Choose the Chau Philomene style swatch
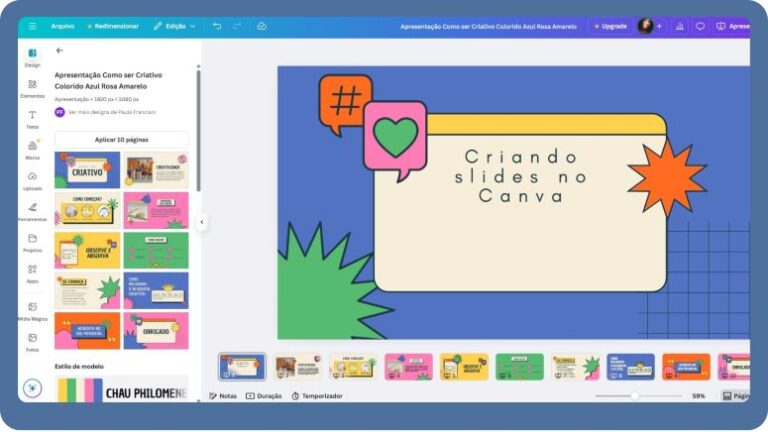Viewport: 768px width, 432px height. pos(122,390)
